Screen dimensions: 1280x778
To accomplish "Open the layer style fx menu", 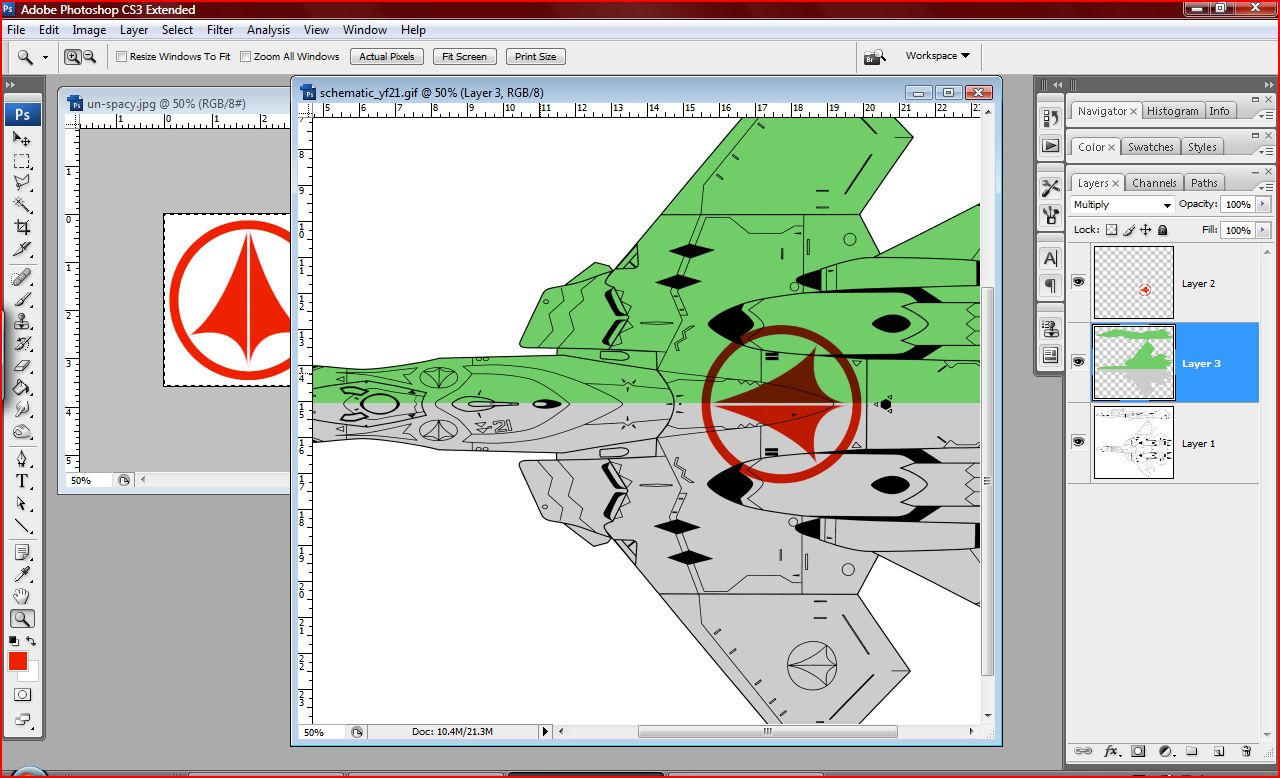I will coord(1111,751).
